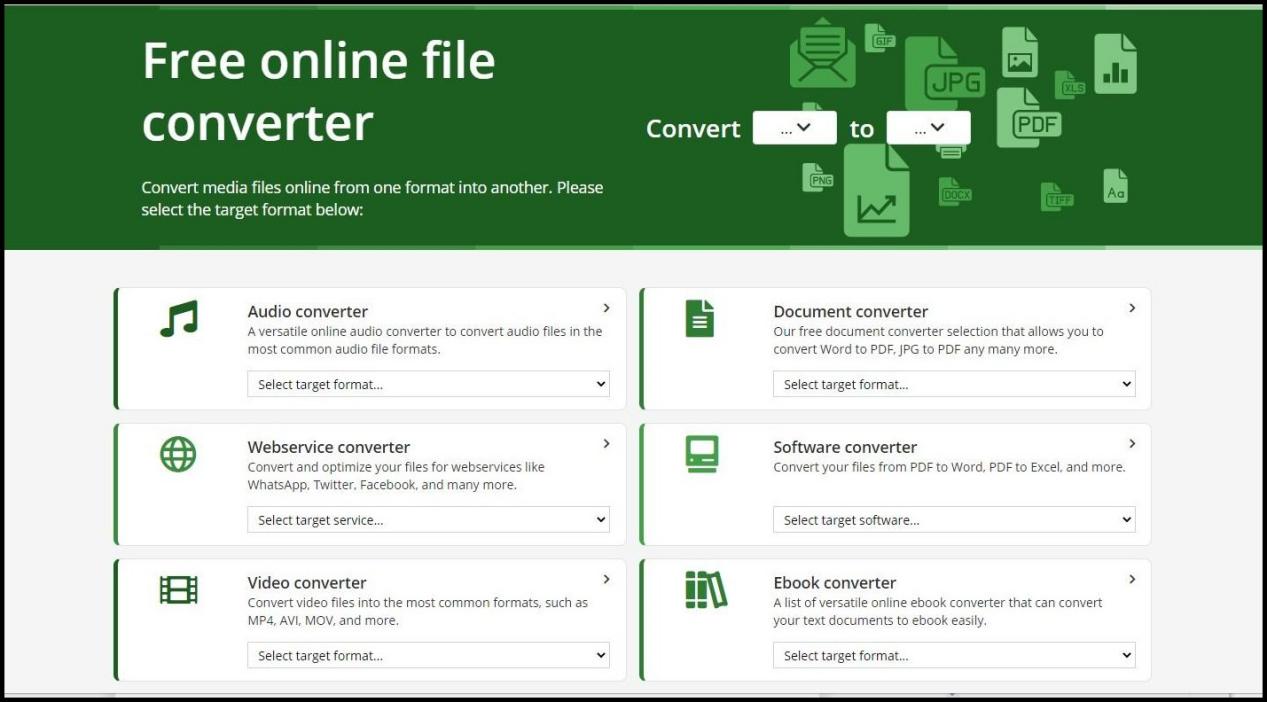Open the Document converter chevron arrow

pos(1132,308)
